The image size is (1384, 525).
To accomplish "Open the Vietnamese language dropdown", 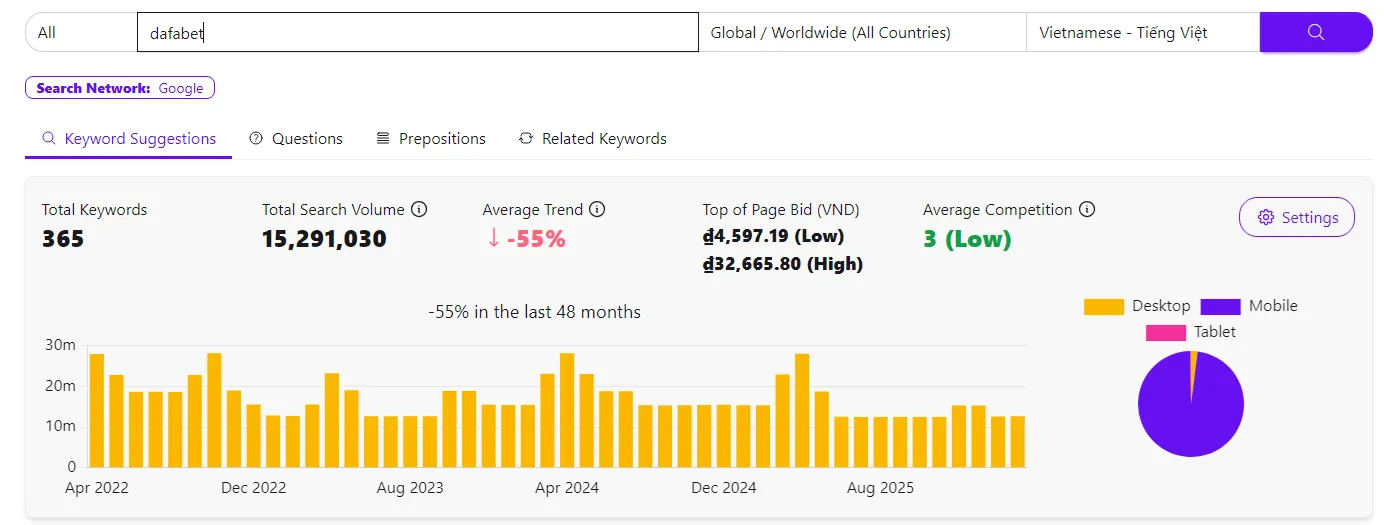I will click(x=1141, y=32).
